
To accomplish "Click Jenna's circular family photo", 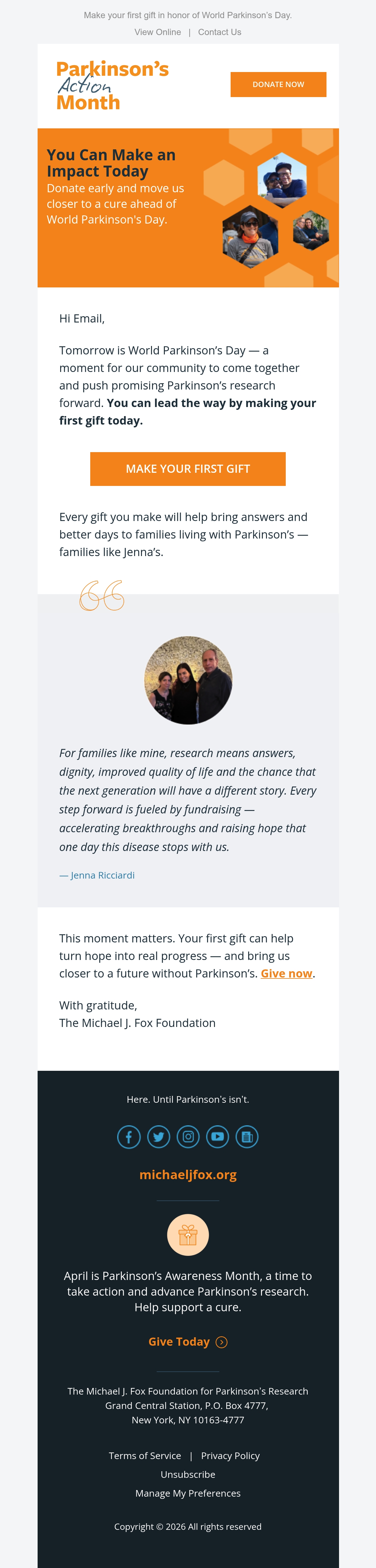I will [x=188, y=680].
